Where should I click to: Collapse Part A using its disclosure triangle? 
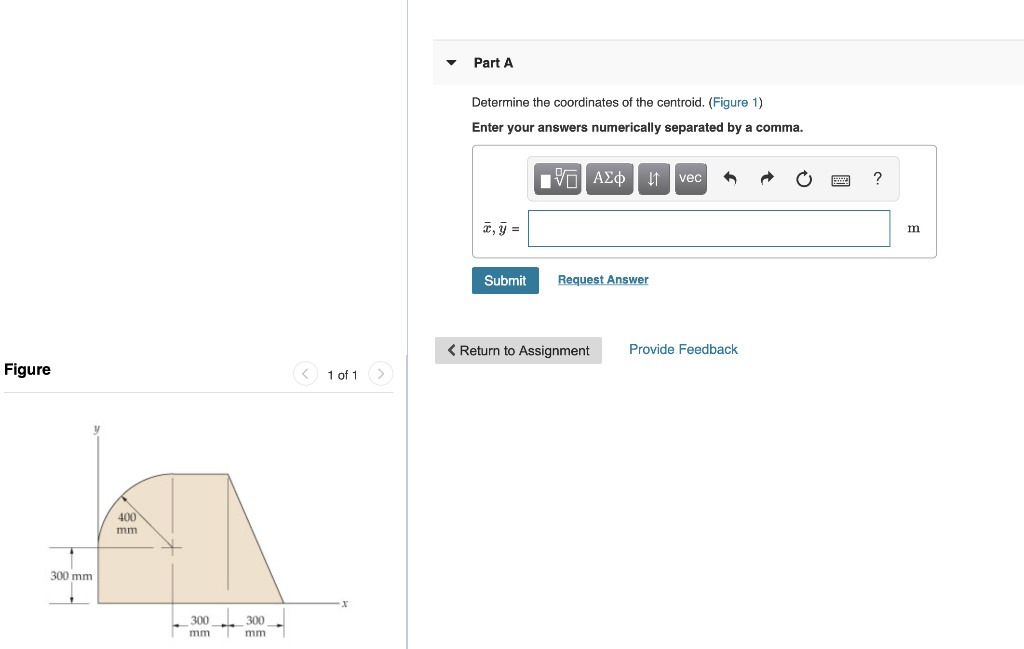click(x=451, y=62)
